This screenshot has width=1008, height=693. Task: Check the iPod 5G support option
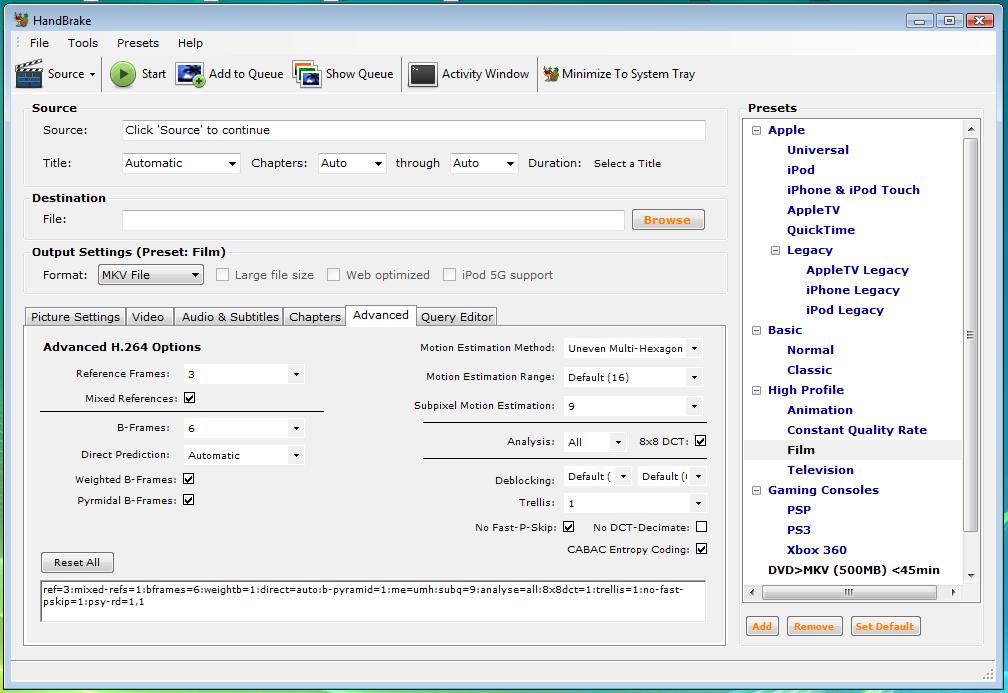449,274
